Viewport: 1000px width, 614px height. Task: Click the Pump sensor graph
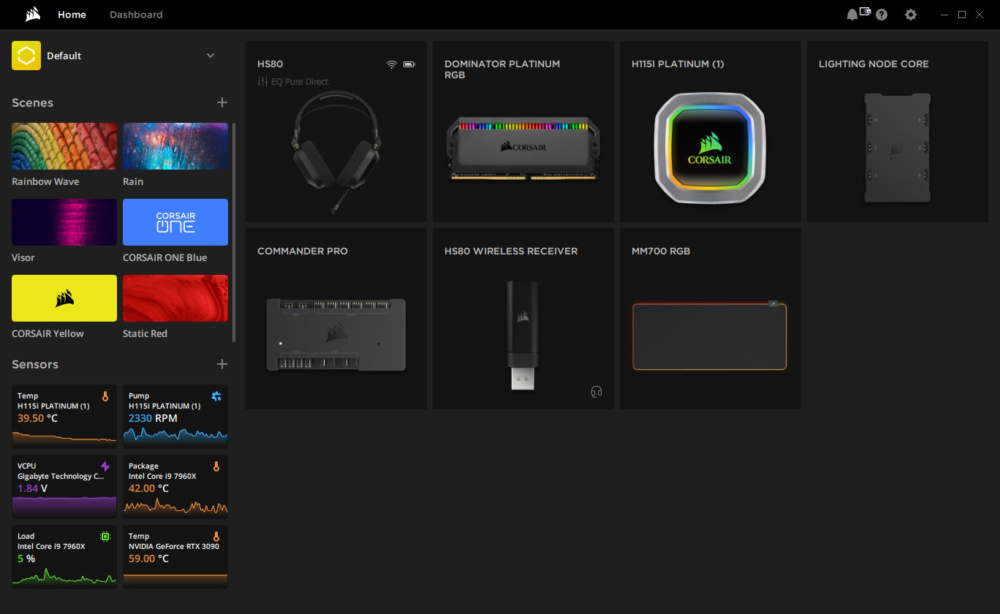tap(175, 435)
